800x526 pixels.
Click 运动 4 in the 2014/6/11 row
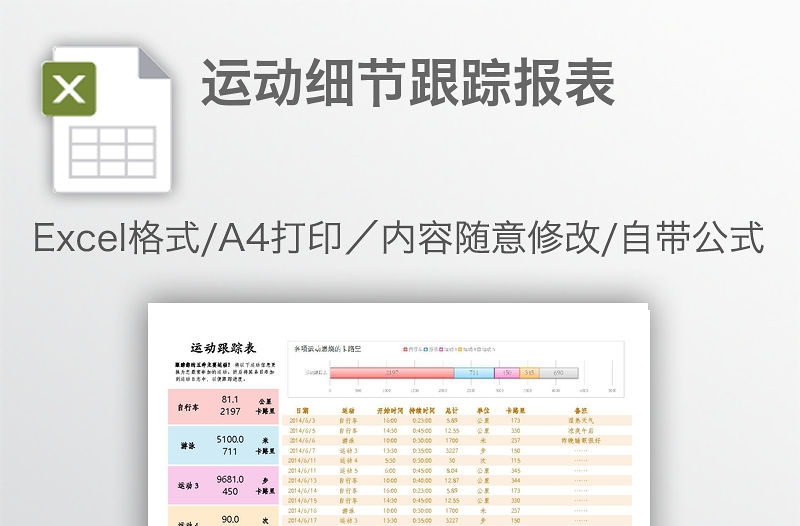(348, 460)
